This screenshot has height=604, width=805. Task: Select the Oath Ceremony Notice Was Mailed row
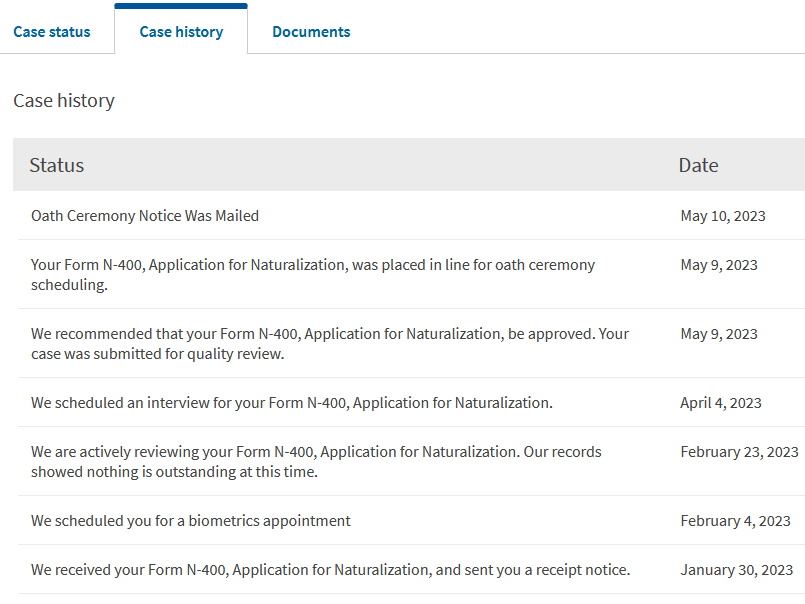coord(411,216)
